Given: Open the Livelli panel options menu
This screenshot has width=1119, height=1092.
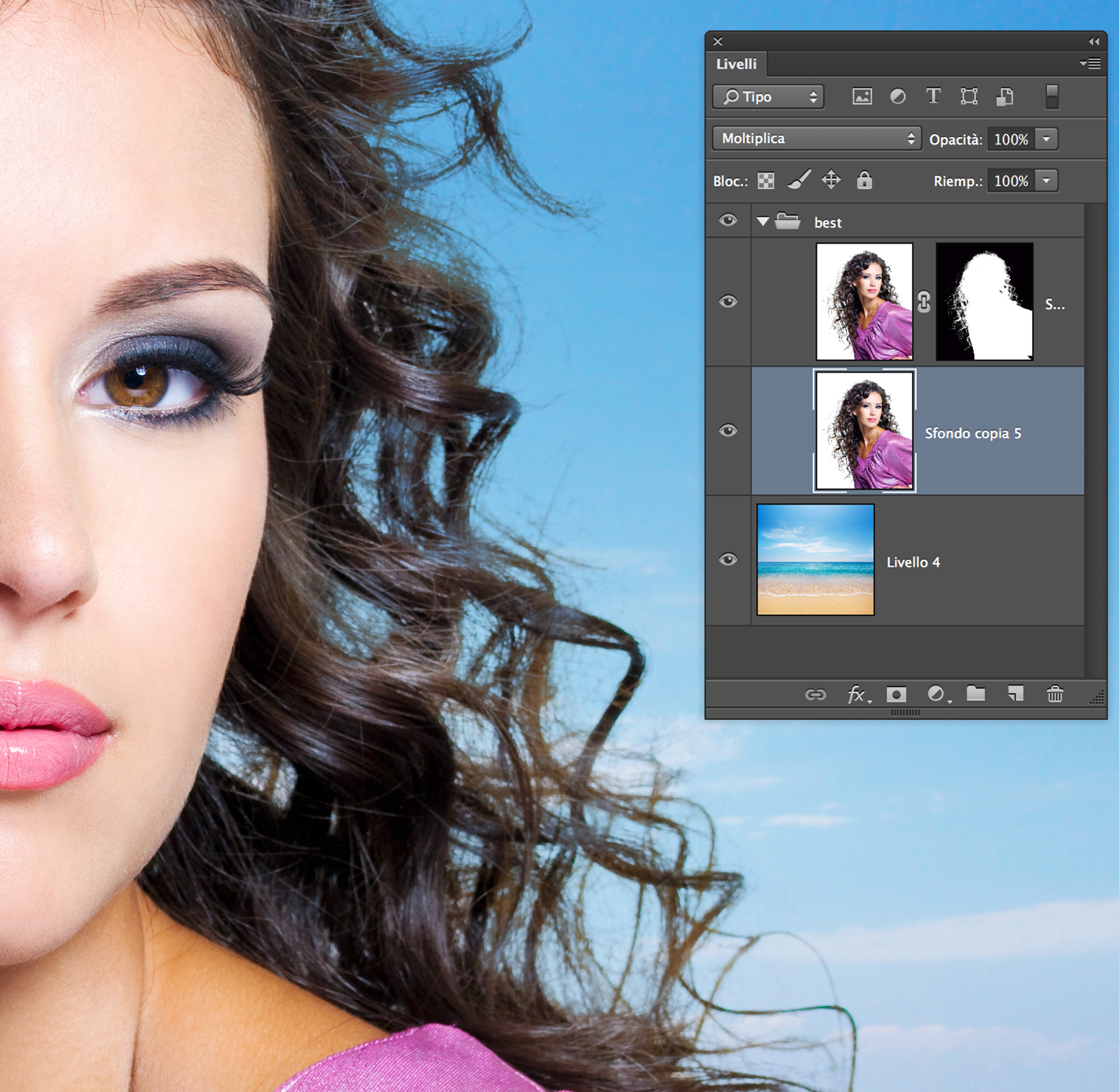Looking at the screenshot, I should 1089,64.
